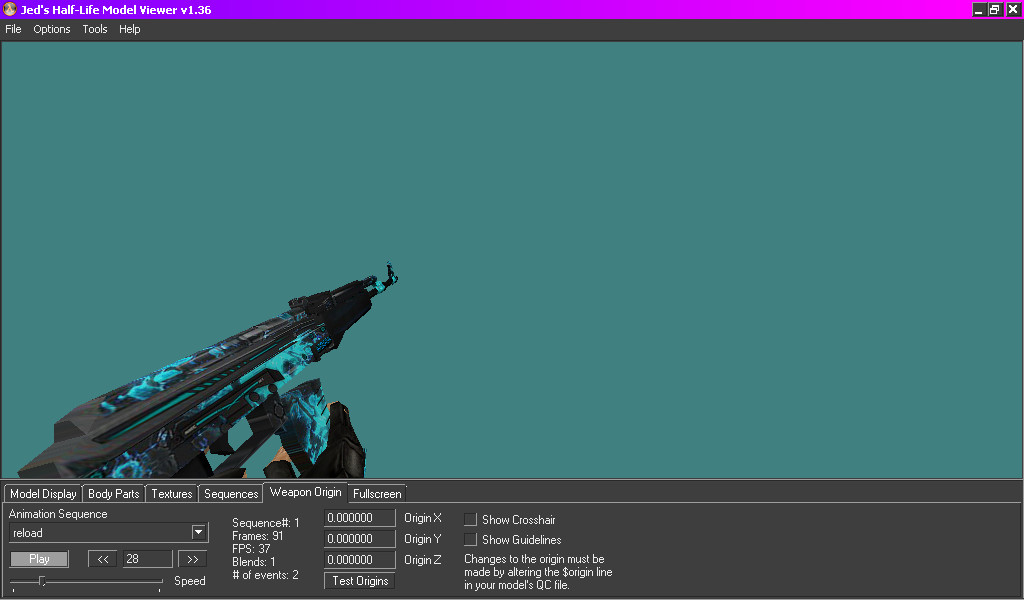The image size is (1024, 600).
Task: Open the File menu
Action: pyautogui.click(x=13, y=29)
